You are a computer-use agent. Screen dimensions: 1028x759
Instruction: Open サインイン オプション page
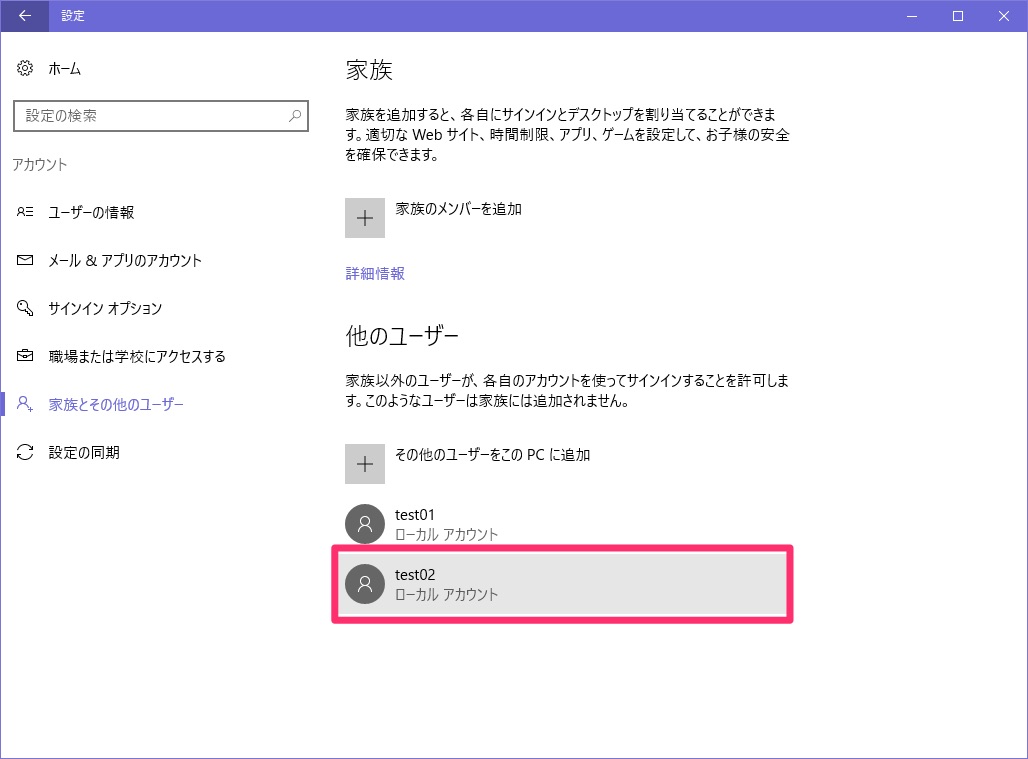coord(105,308)
